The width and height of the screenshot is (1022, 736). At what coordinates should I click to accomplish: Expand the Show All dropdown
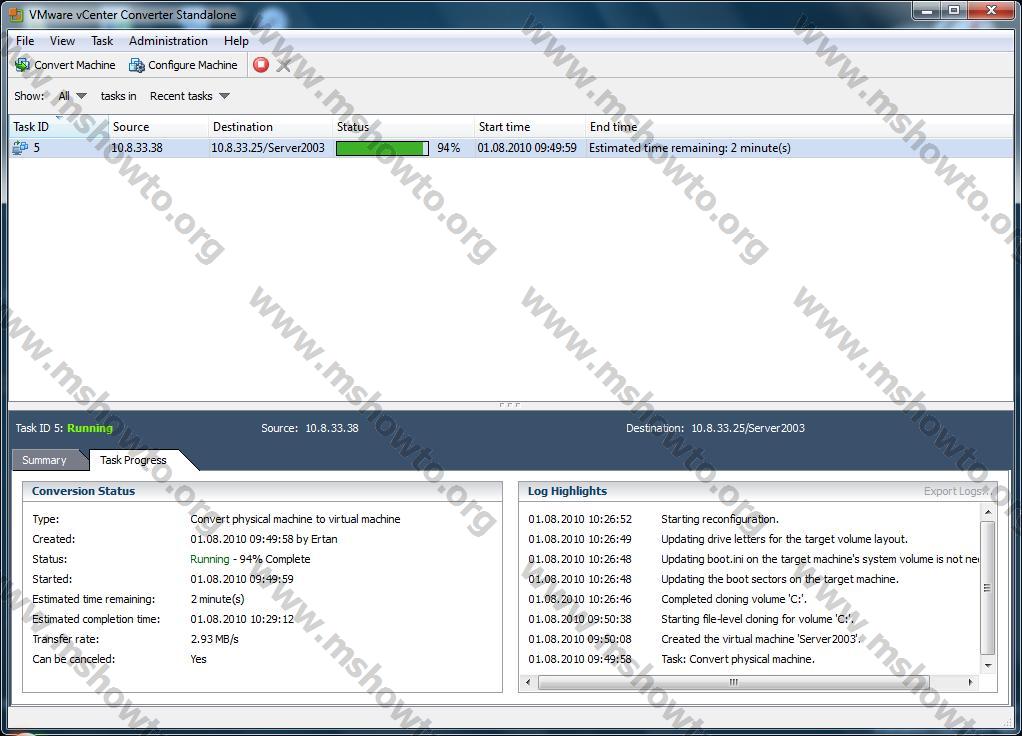pos(72,96)
